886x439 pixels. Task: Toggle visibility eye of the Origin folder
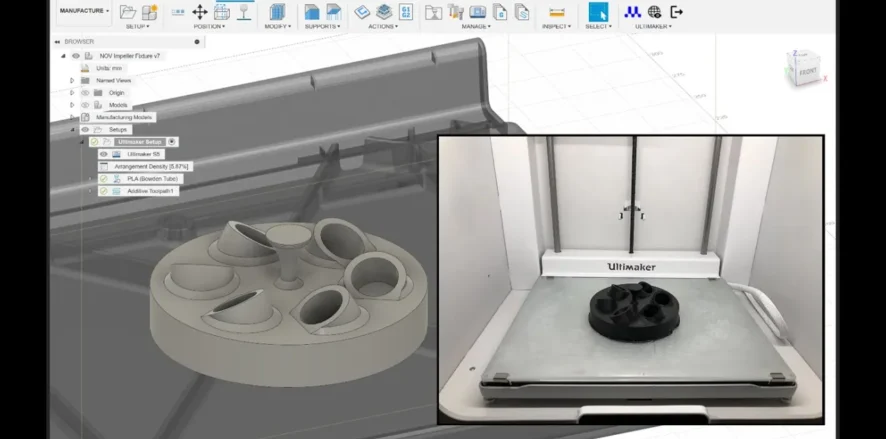pyautogui.click(x=85, y=92)
